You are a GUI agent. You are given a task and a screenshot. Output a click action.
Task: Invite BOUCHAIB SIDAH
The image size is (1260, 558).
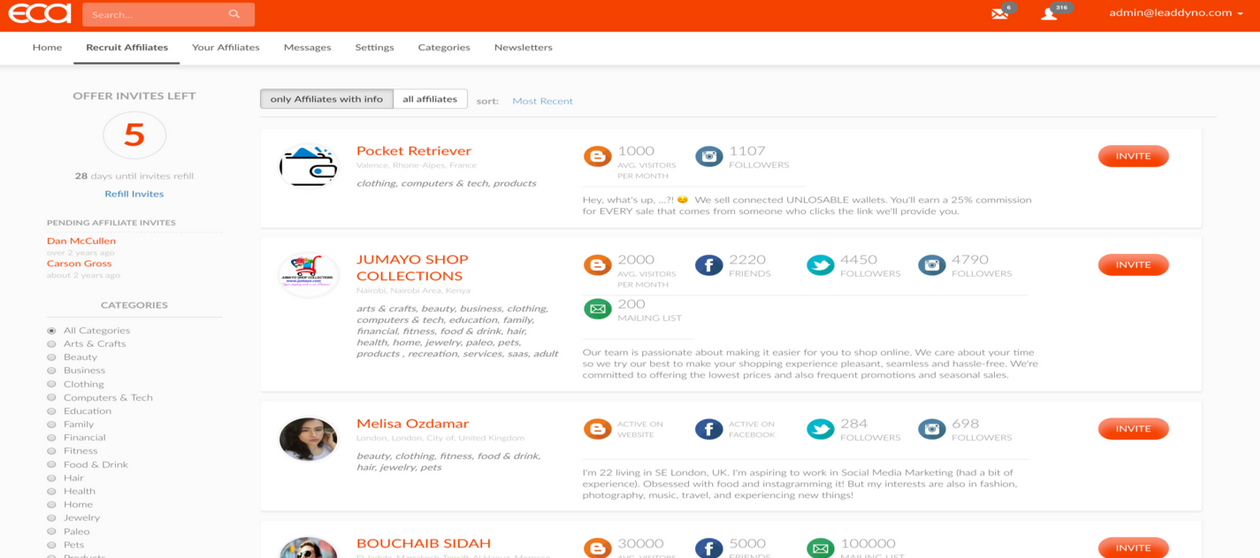click(x=1133, y=548)
